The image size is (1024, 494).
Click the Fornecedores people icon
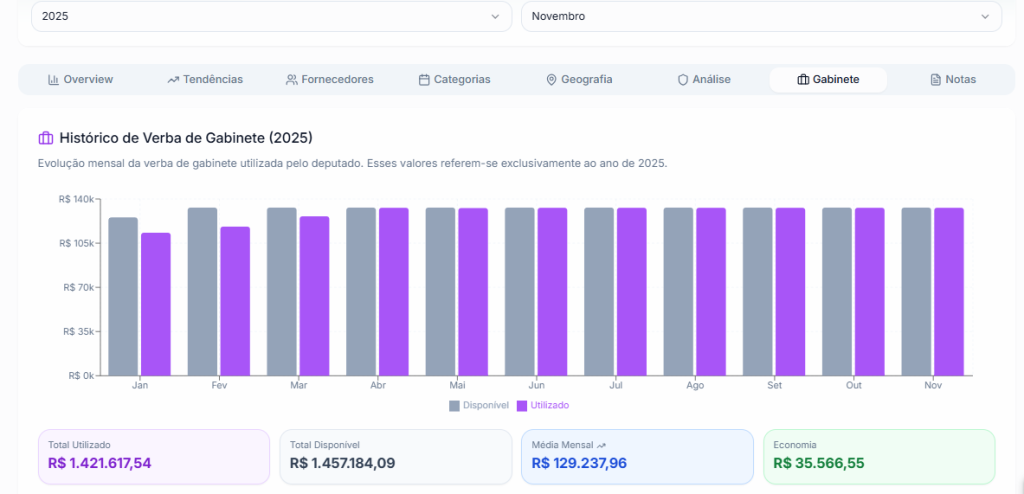click(291, 80)
